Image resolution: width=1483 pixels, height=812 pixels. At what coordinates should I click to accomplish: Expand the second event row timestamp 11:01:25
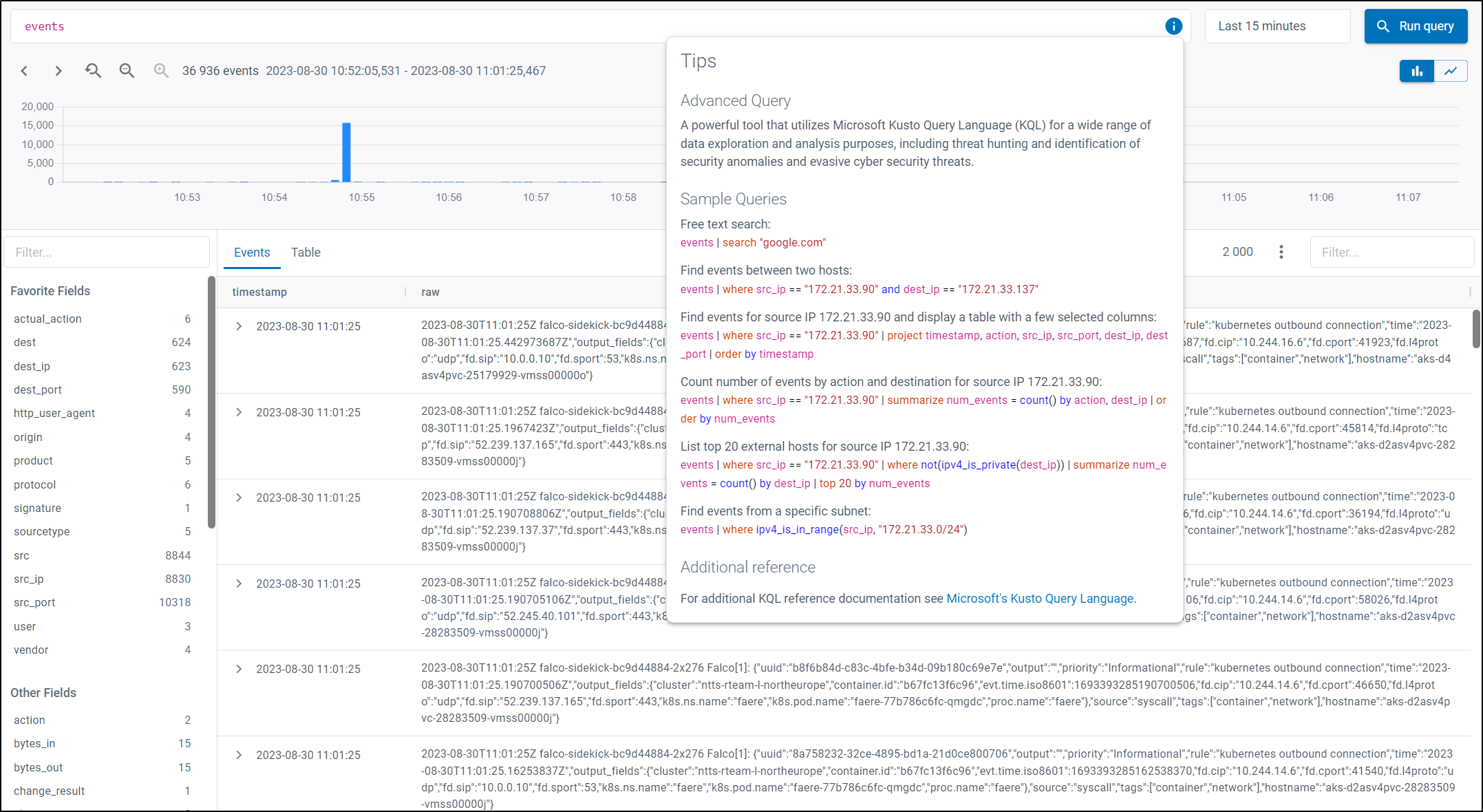point(238,411)
